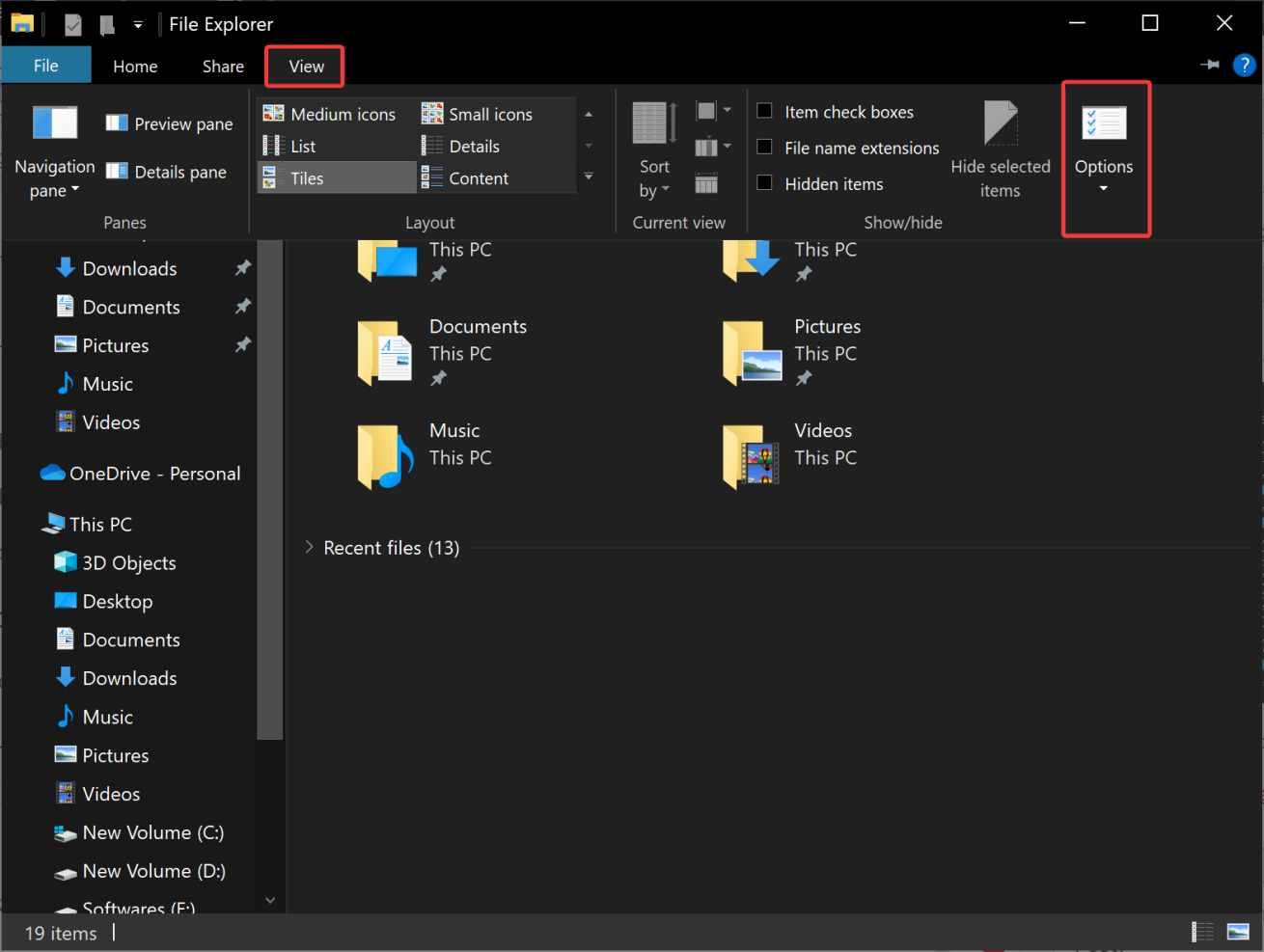Enable Item check boxes

(x=764, y=111)
